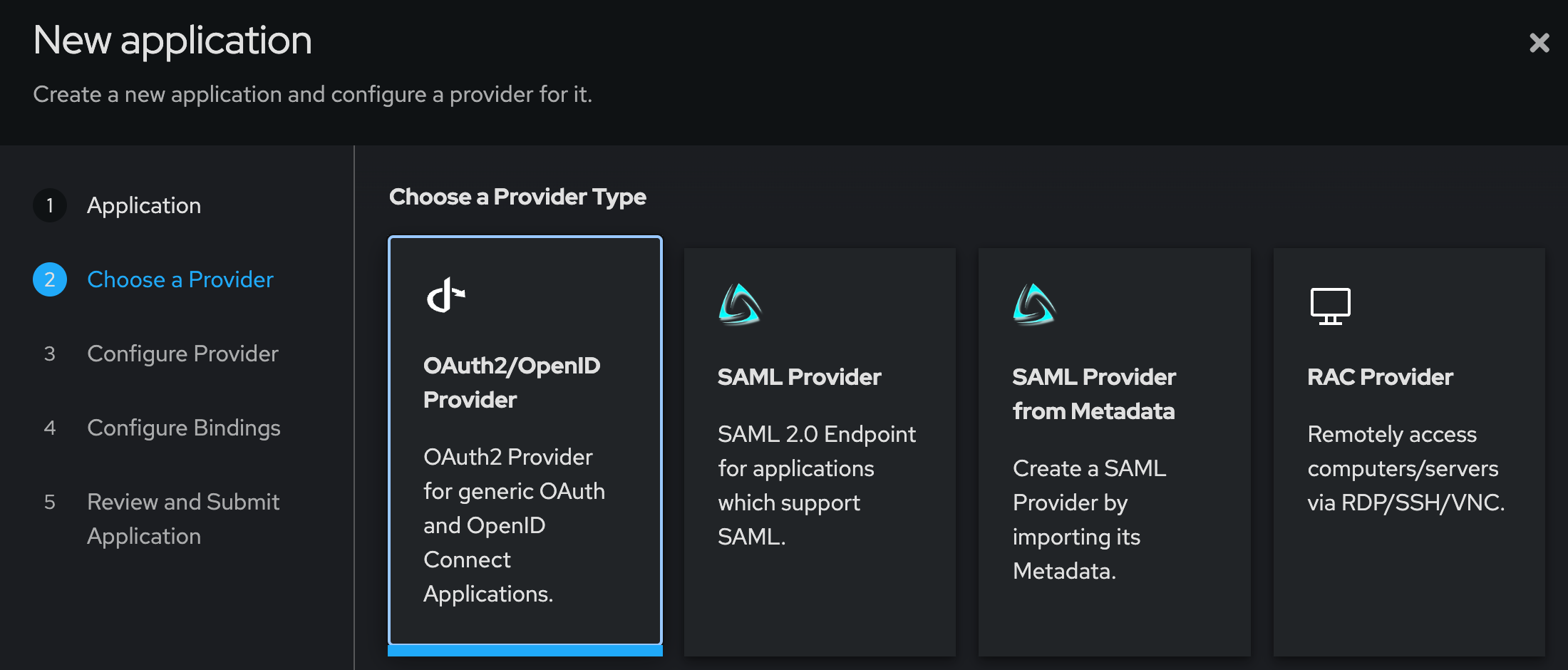The height and width of the screenshot is (670, 1568).
Task: Click the OpenID logo icon
Action: click(x=446, y=295)
